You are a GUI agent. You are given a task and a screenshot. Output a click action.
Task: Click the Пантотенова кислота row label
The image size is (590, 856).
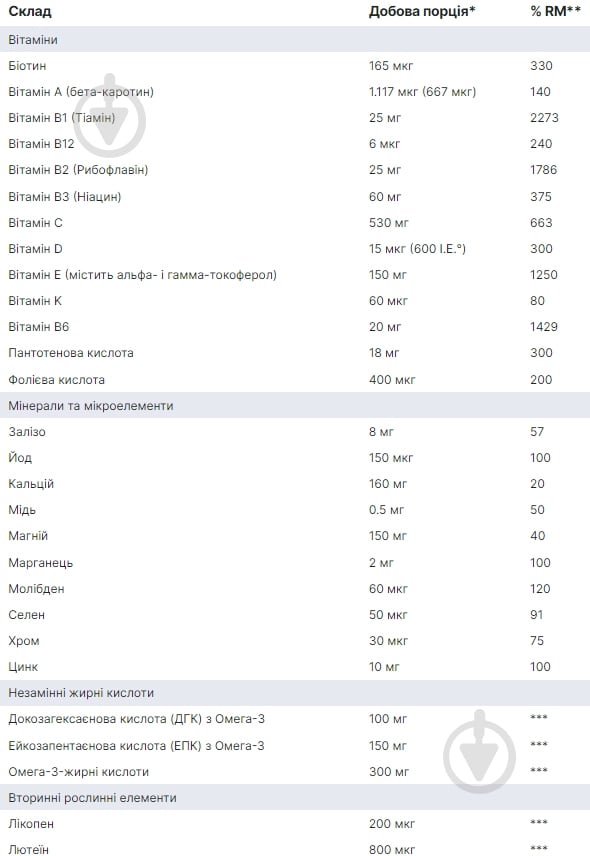tap(71, 353)
